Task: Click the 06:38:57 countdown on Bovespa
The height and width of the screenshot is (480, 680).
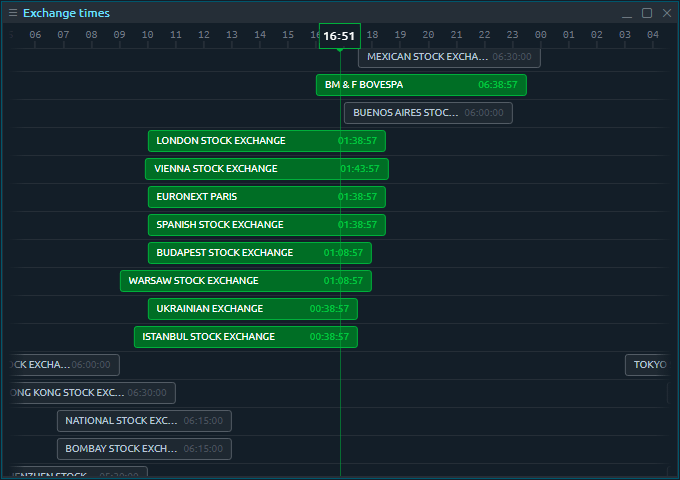Action: point(497,85)
